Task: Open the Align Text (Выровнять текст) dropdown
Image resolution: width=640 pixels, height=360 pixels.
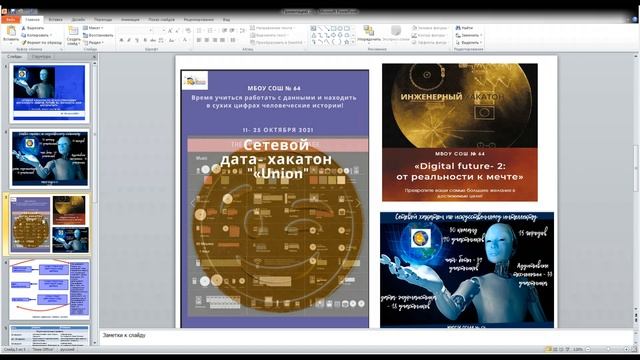Action: pos(270,35)
